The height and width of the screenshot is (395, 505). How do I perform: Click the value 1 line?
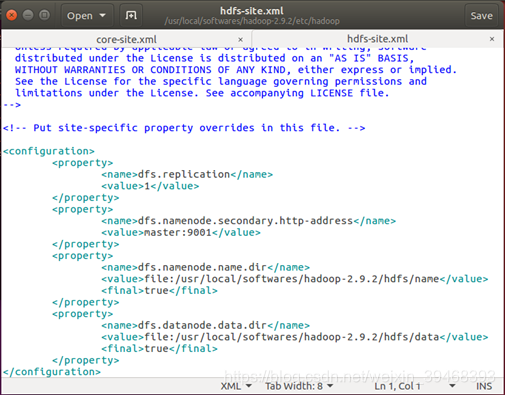150,186
